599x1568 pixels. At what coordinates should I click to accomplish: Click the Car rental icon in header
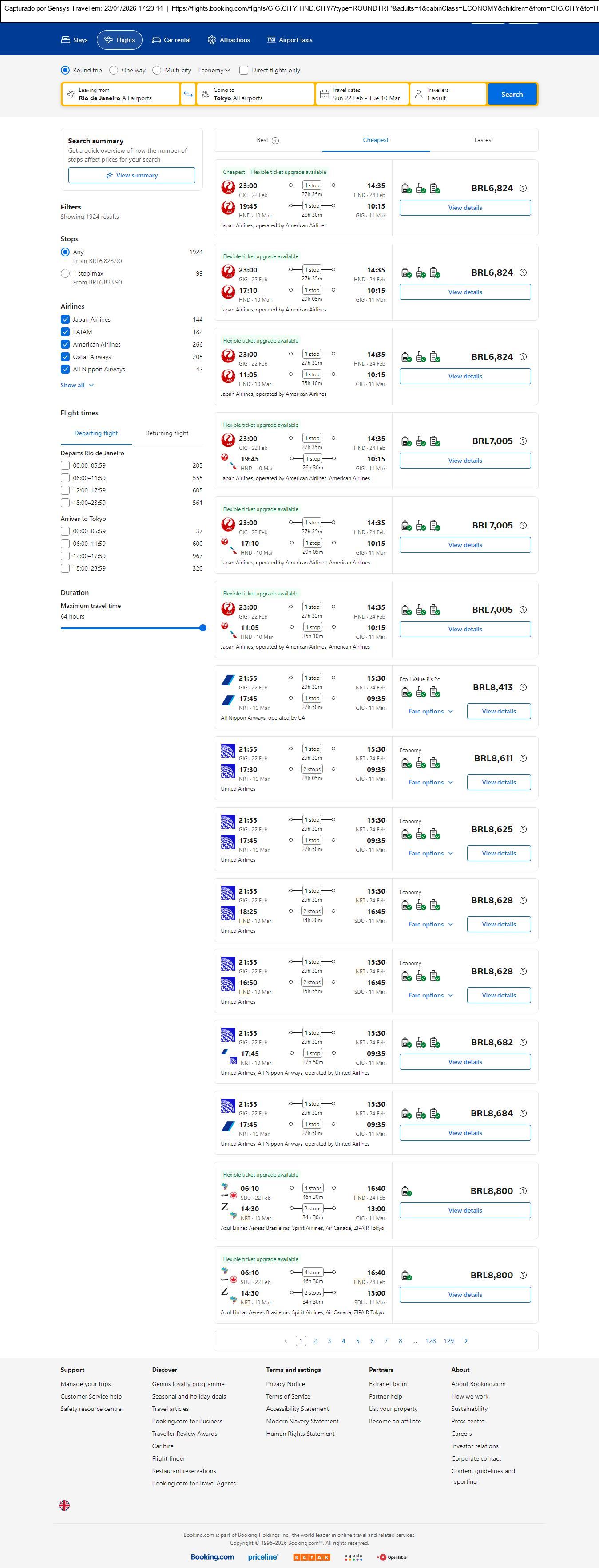tap(156, 40)
